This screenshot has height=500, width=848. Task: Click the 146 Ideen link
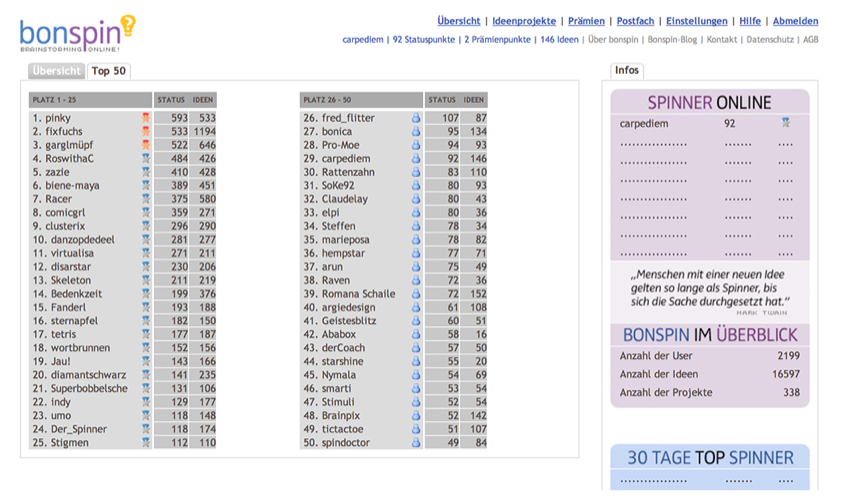[559, 40]
